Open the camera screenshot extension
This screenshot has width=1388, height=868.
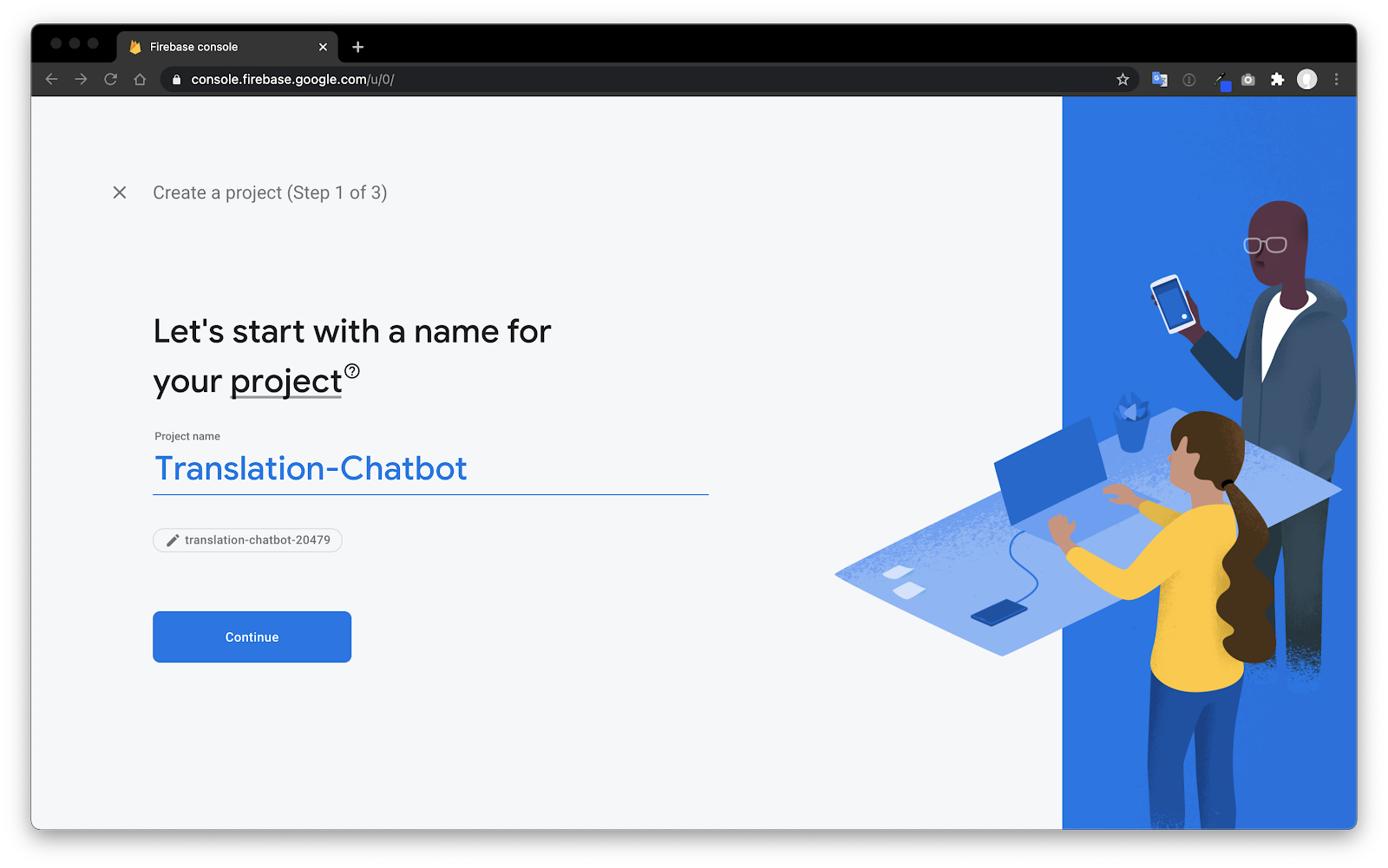pyautogui.click(x=1248, y=79)
